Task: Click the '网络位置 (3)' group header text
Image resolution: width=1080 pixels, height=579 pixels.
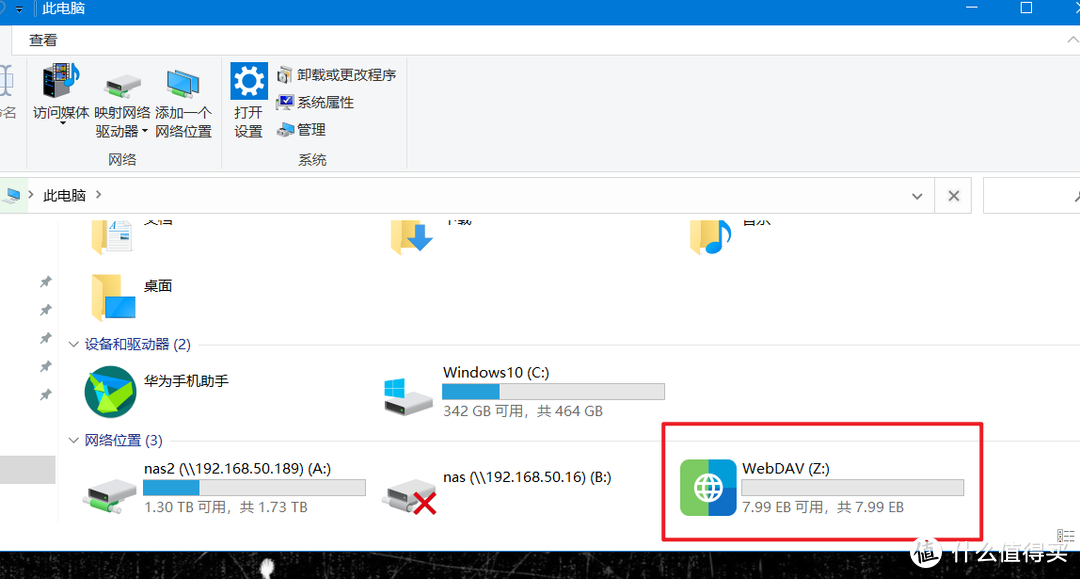Action: [123, 441]
